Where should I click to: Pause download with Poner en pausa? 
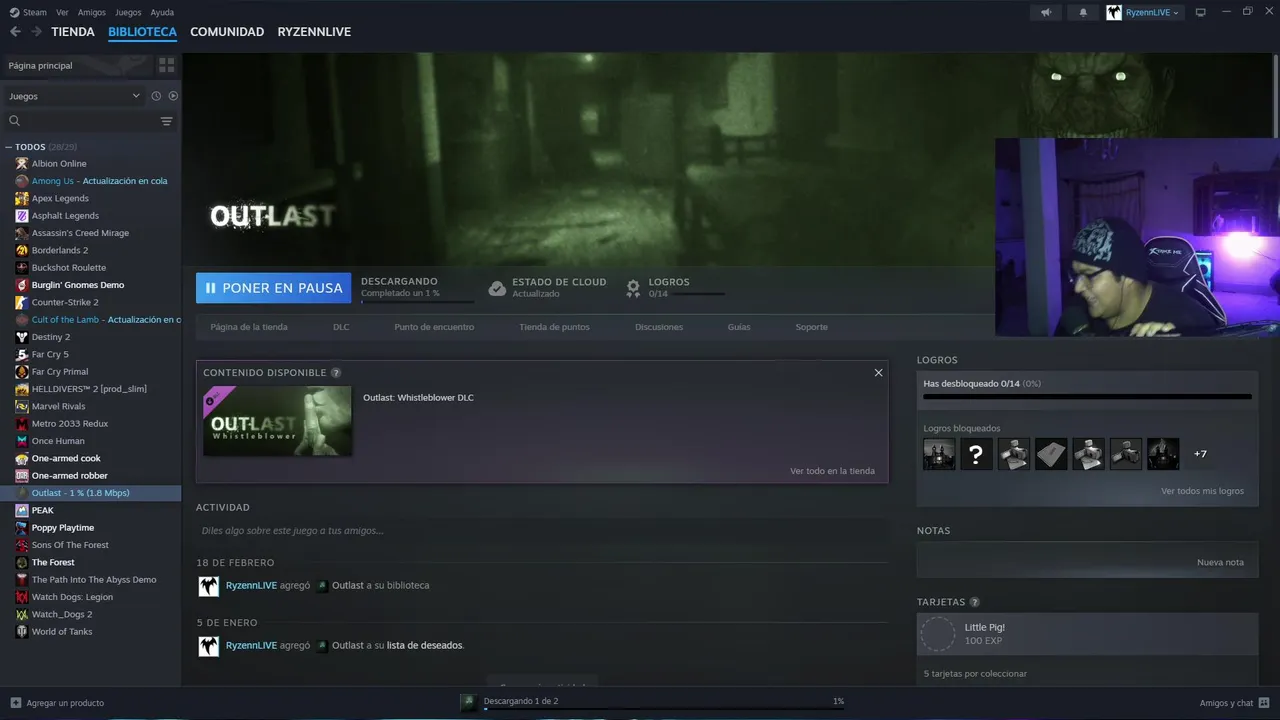click(274, 288)
